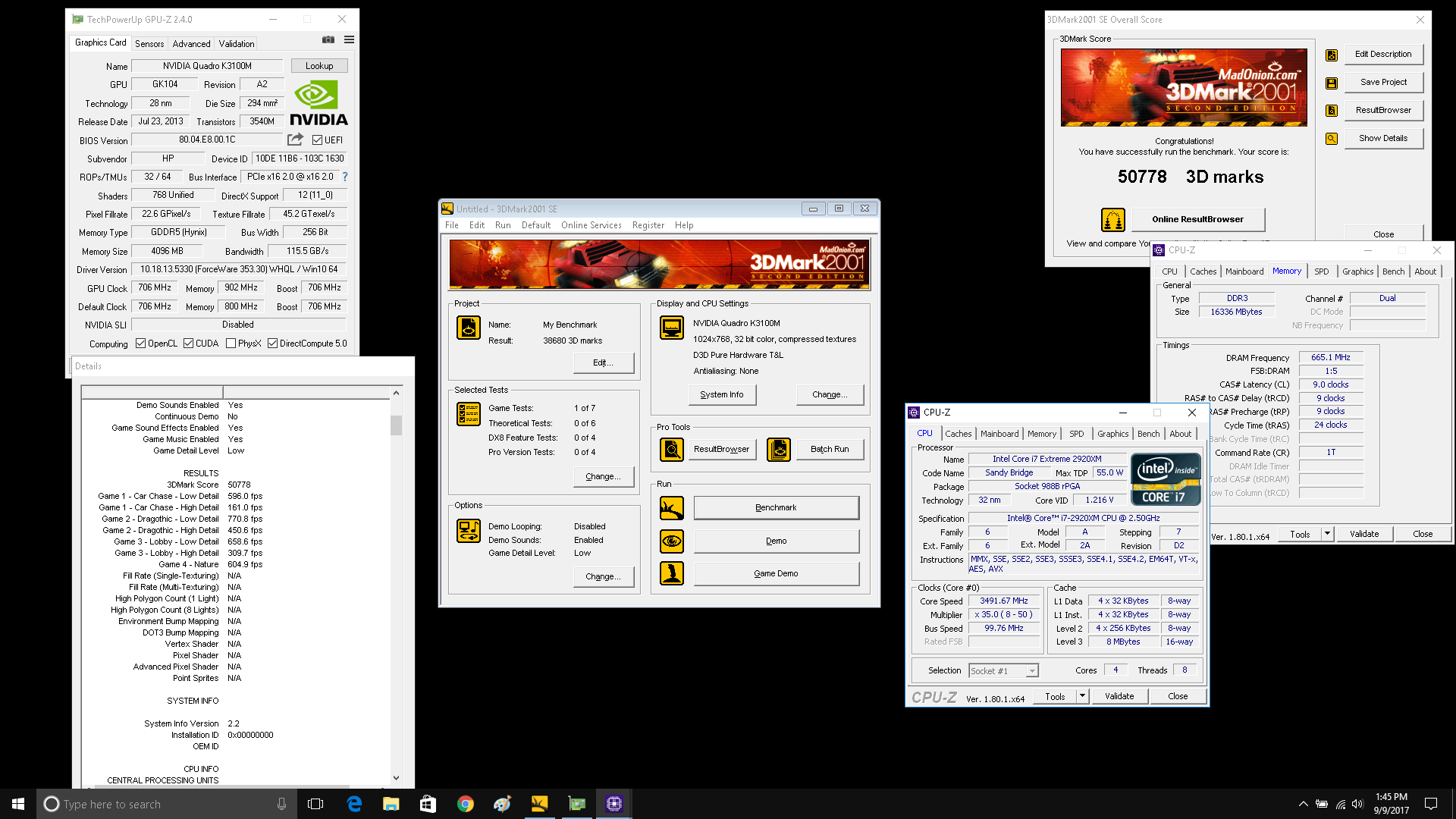Click the NVIDIA logo in GPU-Z
Screen dimensions: 1456x819
click(x=318, y=104)
